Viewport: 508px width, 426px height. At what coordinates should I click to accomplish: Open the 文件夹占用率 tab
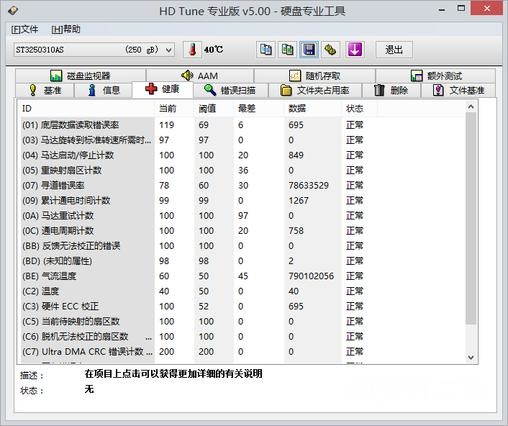pos(315,90)
